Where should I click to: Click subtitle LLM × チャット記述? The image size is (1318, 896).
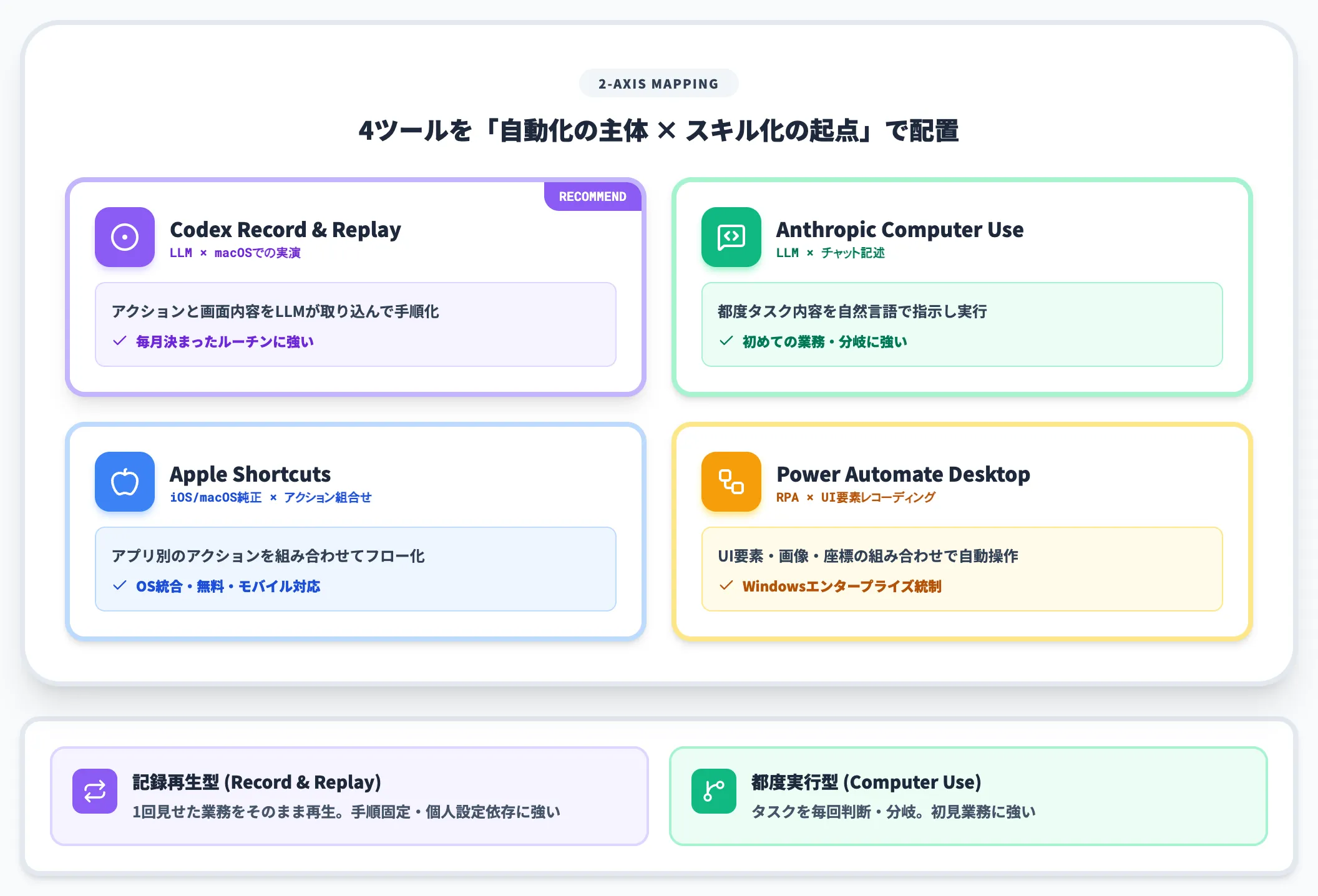coord(831,253)
